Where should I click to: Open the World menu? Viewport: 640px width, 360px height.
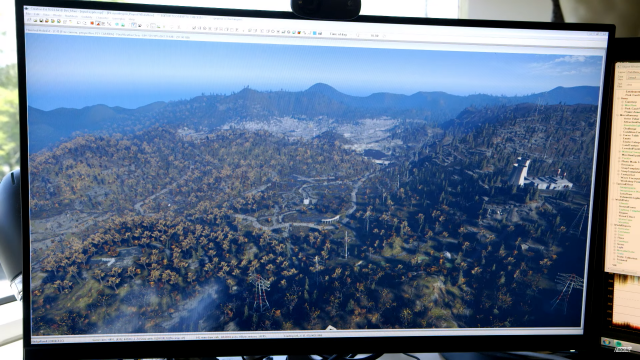(57, 16)
